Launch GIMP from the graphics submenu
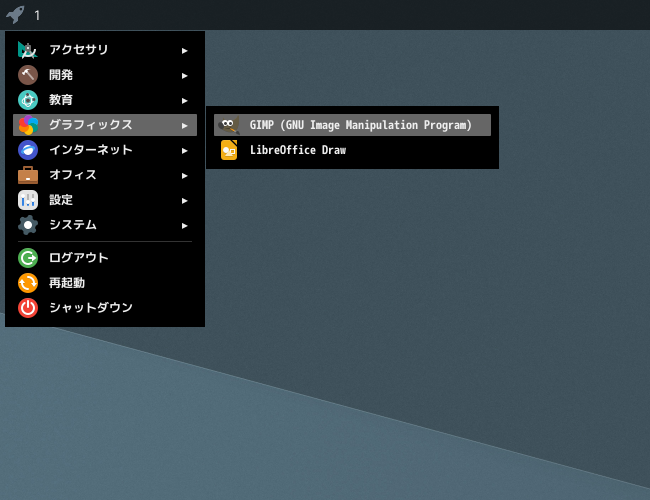The width and height of the screenshot is (650, 500). [x=352, y=125]
